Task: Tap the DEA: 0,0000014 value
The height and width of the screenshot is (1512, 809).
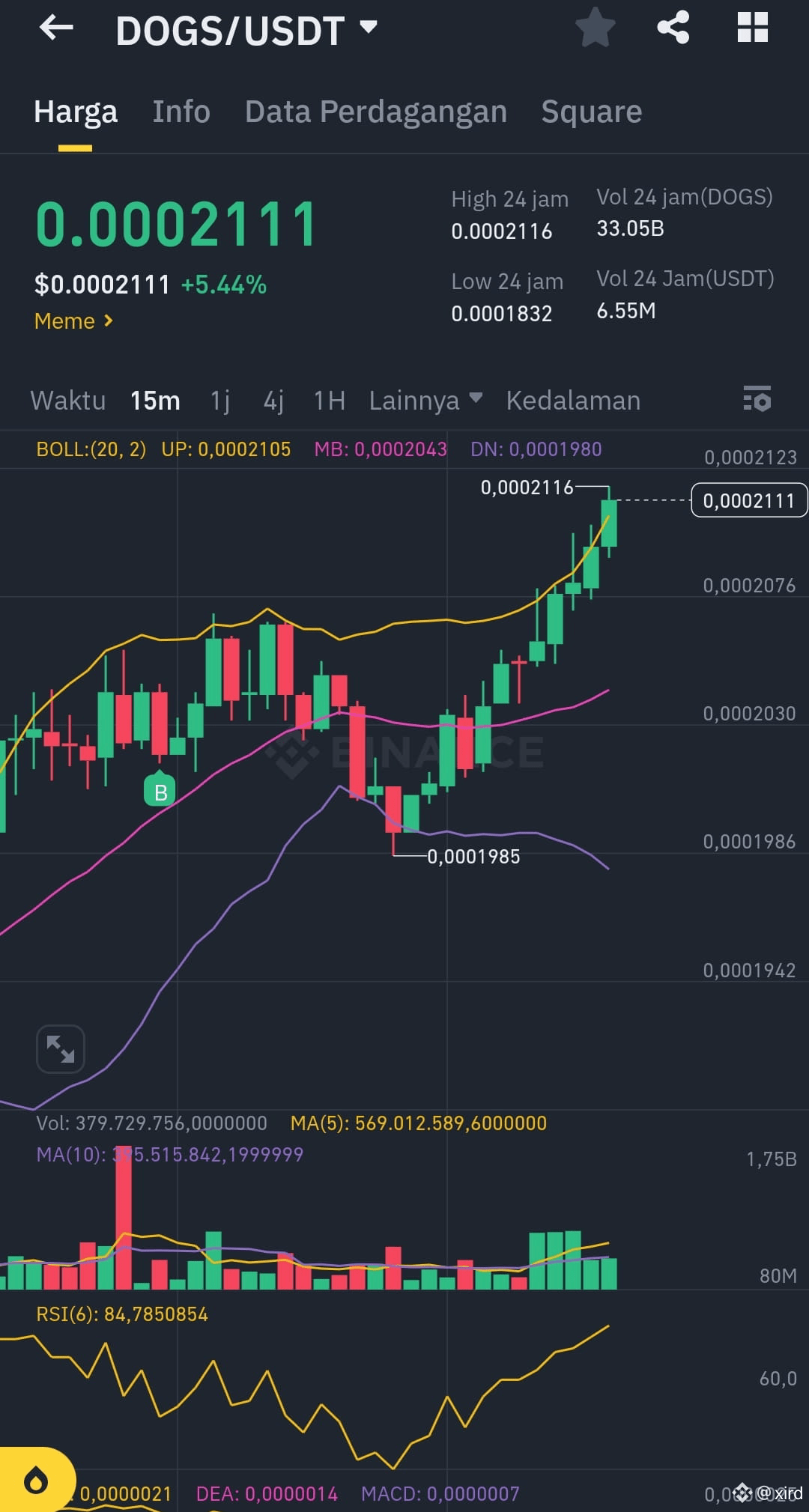Action: coord(267,1494)
